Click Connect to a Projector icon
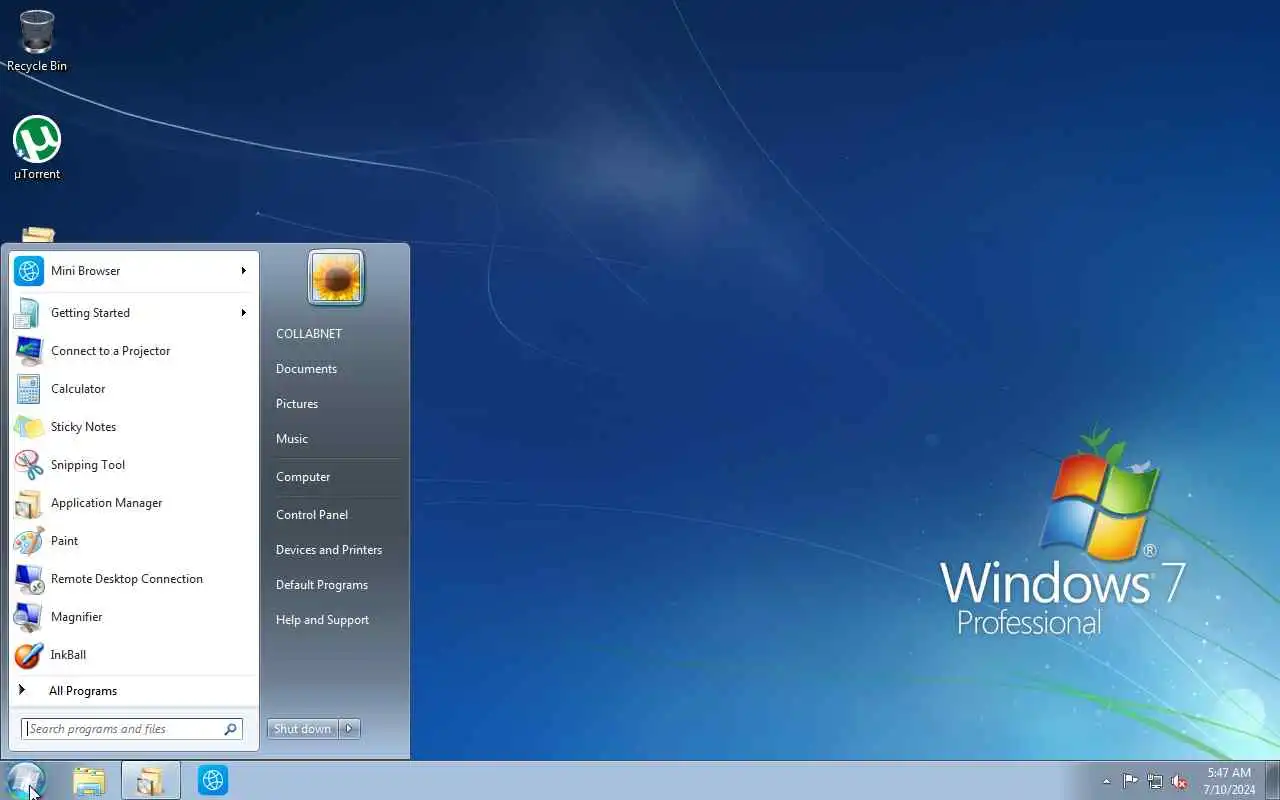The height and width of the screenshot is (800, 1280). click(28, 351)
